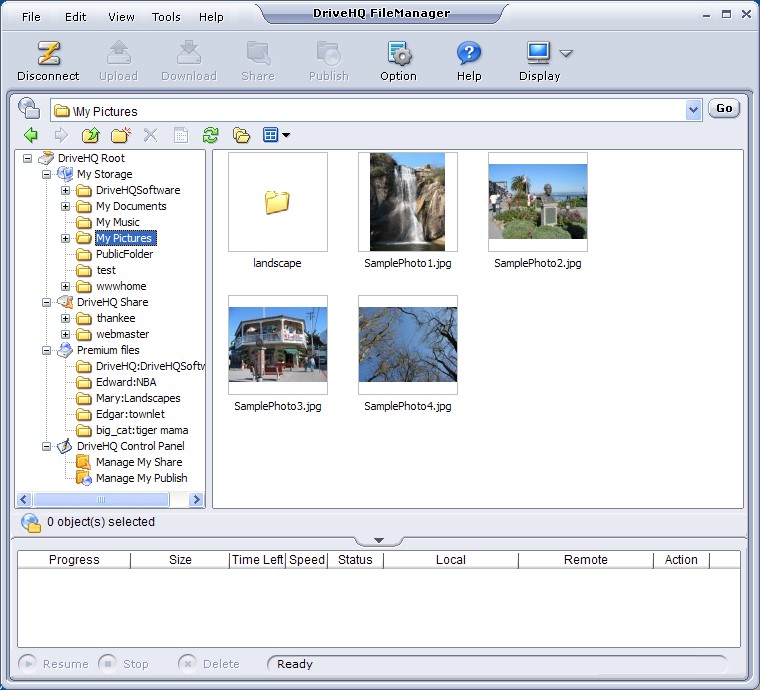Create a new folder with toolbar icon
The image size is (760, 690).
coord(120,135)
